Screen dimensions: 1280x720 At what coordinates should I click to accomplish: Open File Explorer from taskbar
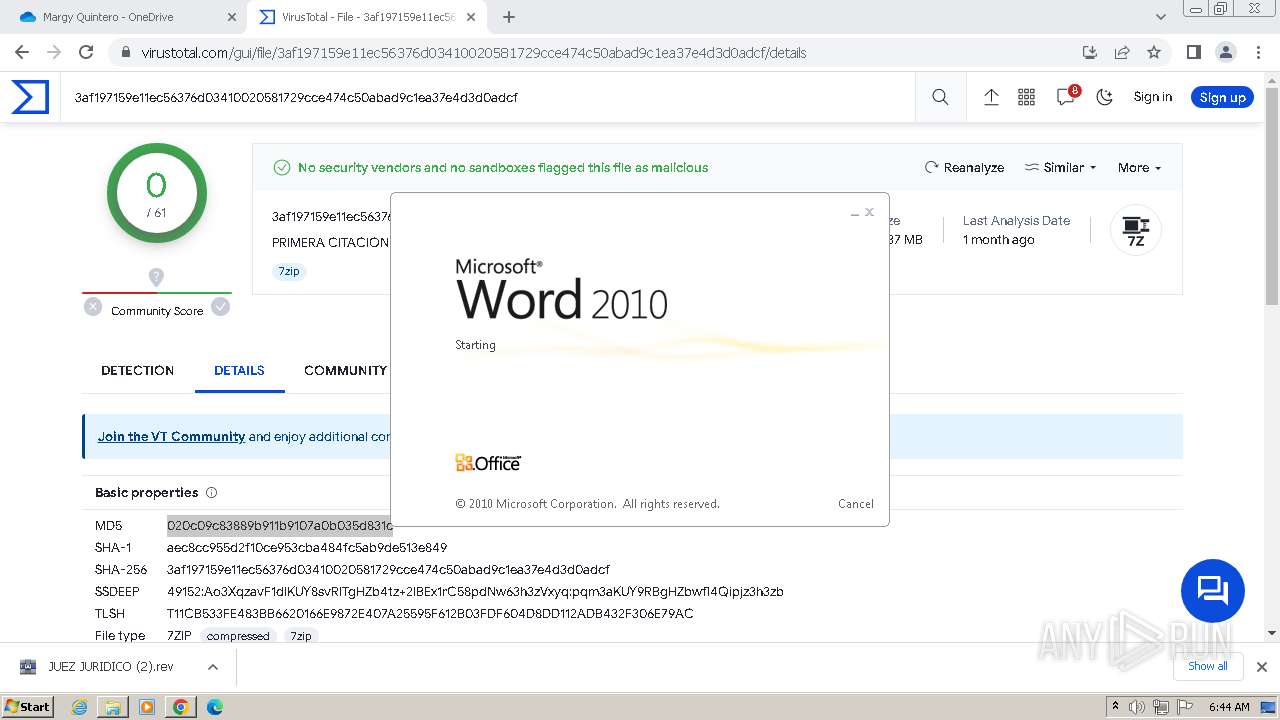click(113, 707)
